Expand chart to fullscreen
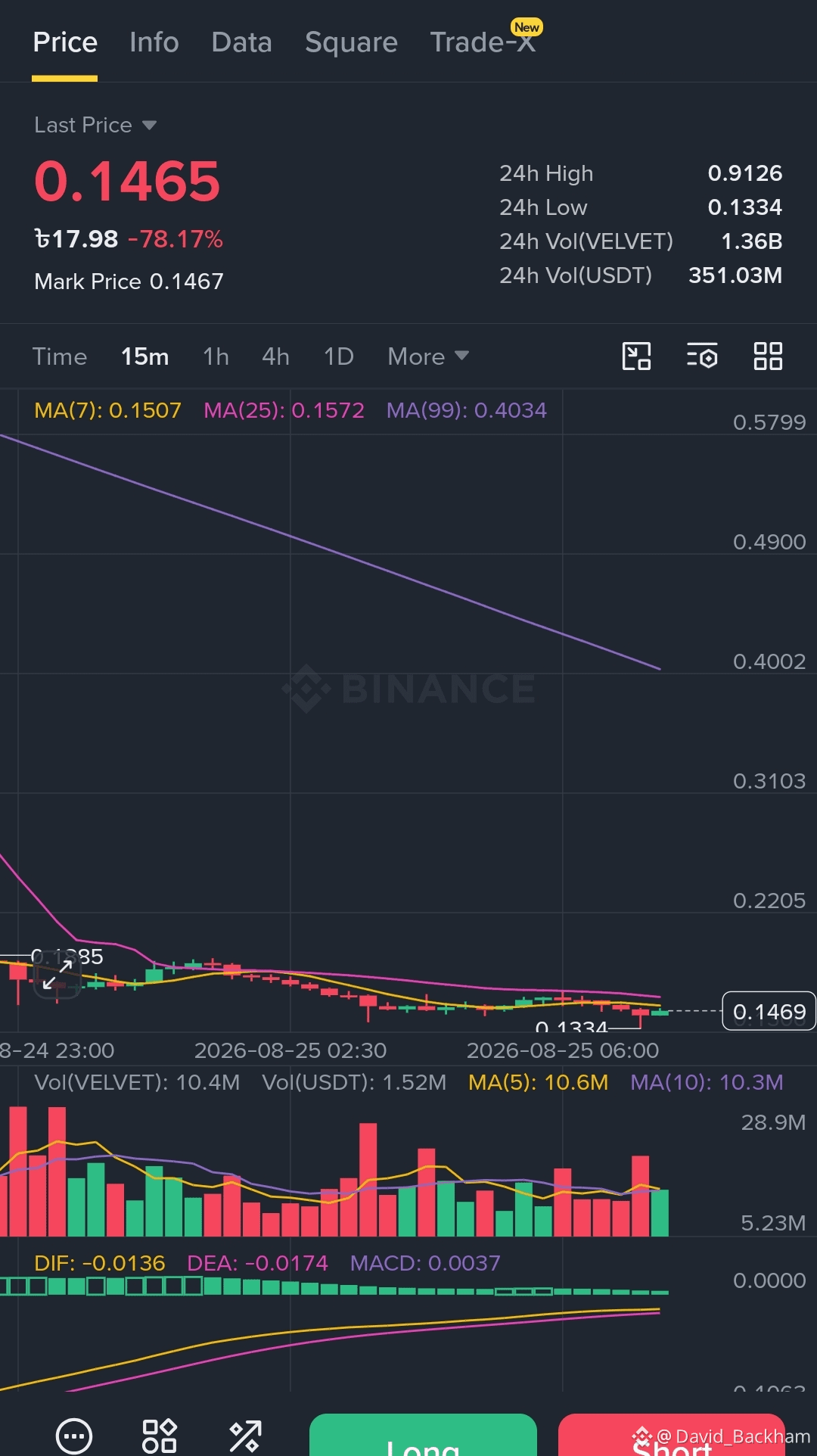This screenshot has height=1456, width=817. [57, 975]
